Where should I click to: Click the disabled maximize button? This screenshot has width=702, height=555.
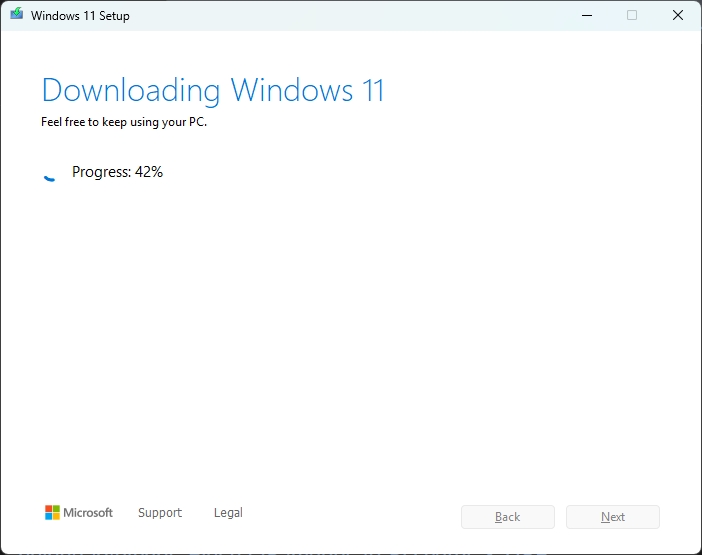click(632, 15)
